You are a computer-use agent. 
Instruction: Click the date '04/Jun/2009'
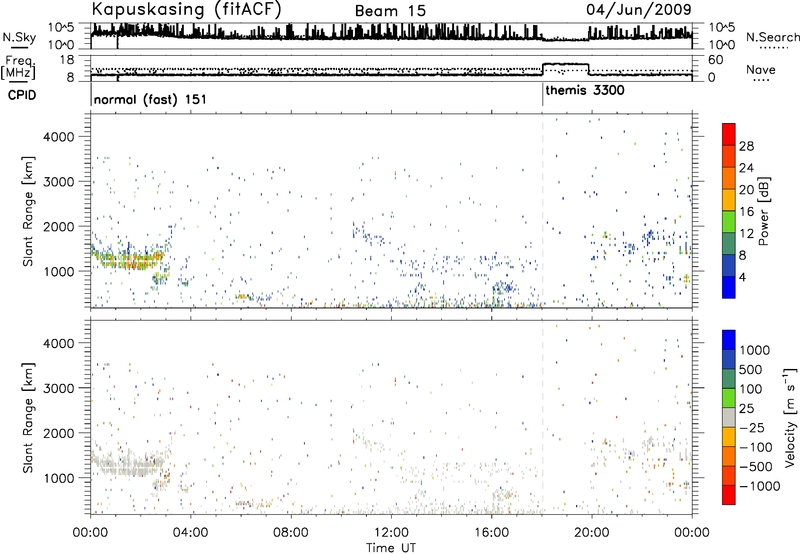tap(639, 10)
